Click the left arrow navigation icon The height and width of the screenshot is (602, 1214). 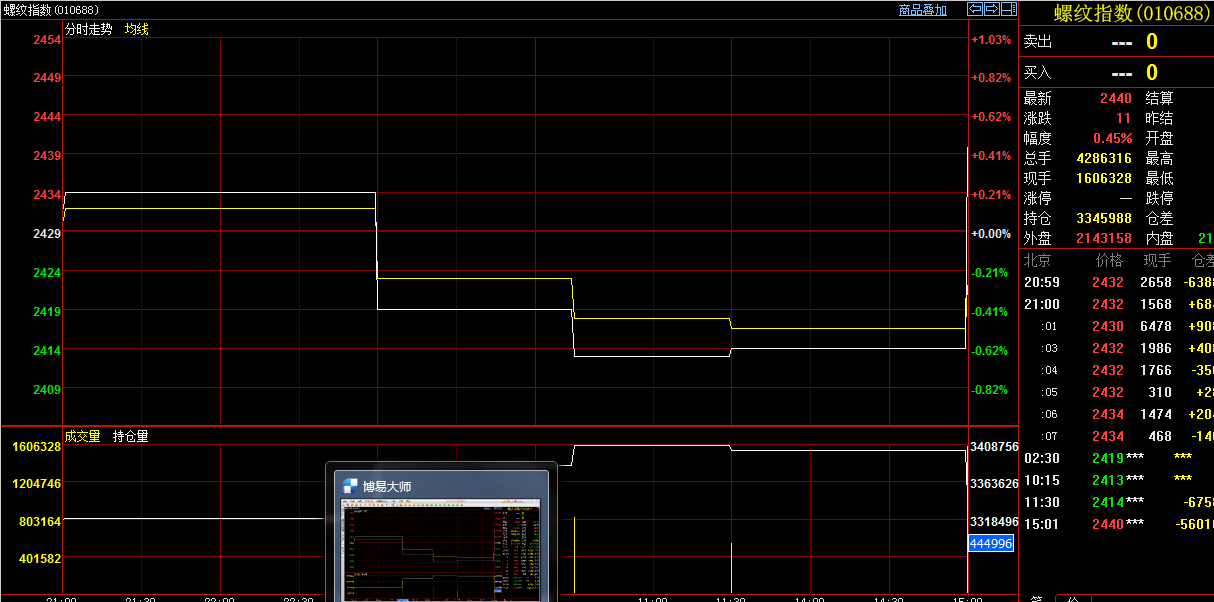(975, 9)
